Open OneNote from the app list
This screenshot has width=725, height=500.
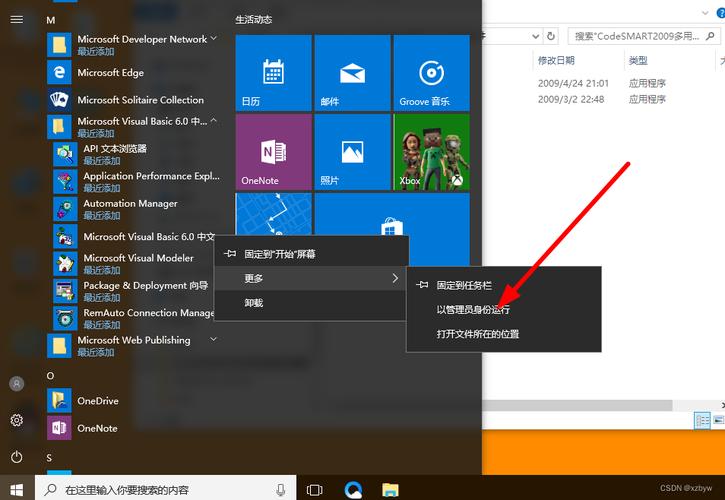(59, 428)
